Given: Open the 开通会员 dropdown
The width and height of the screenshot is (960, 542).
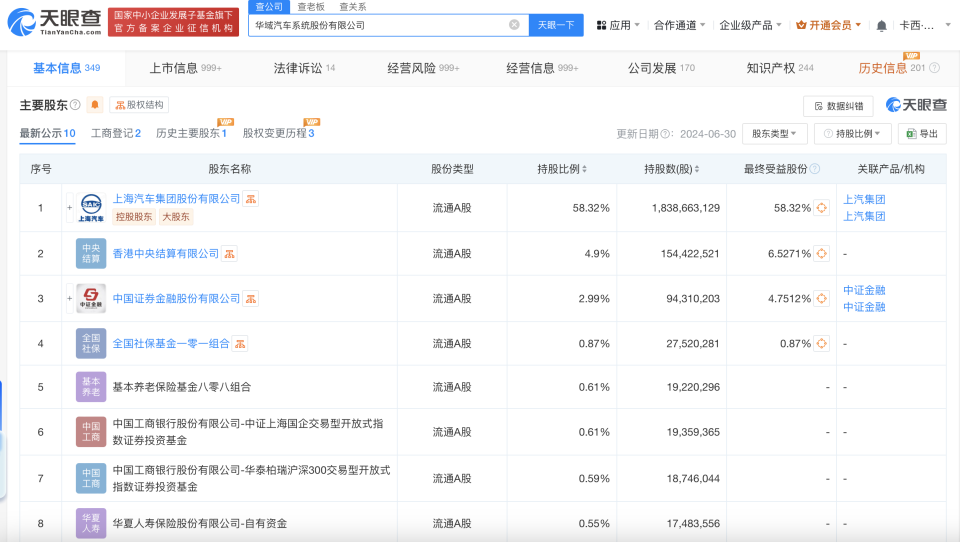Looking at the screenshot, I should tap(829, 25).
